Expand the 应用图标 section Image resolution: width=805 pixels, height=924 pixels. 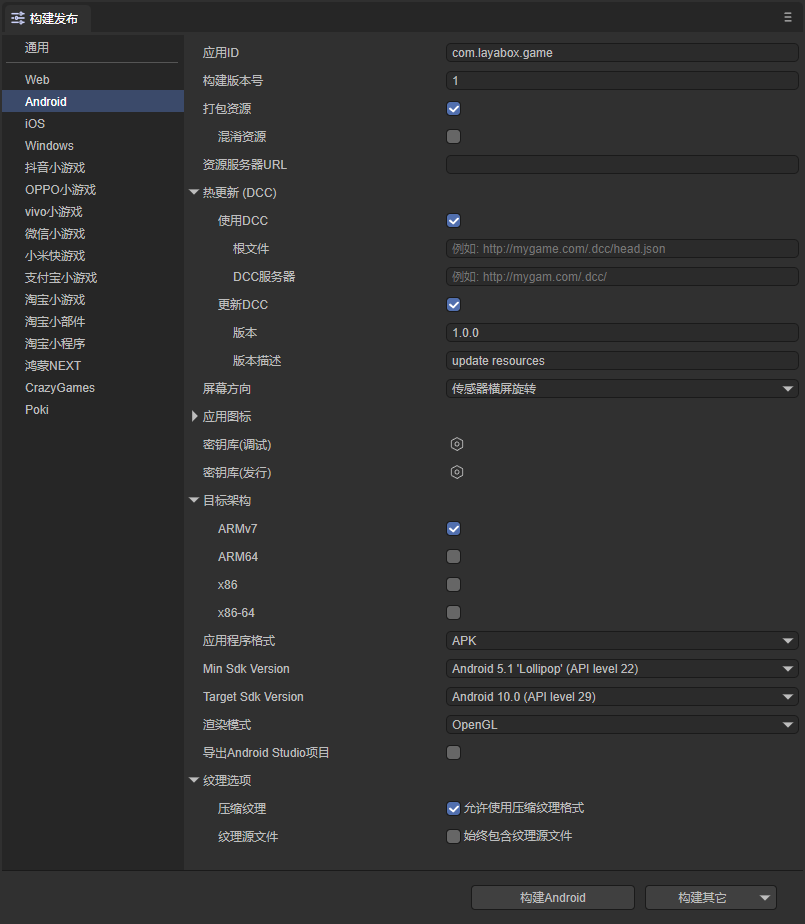click(195, 416)
